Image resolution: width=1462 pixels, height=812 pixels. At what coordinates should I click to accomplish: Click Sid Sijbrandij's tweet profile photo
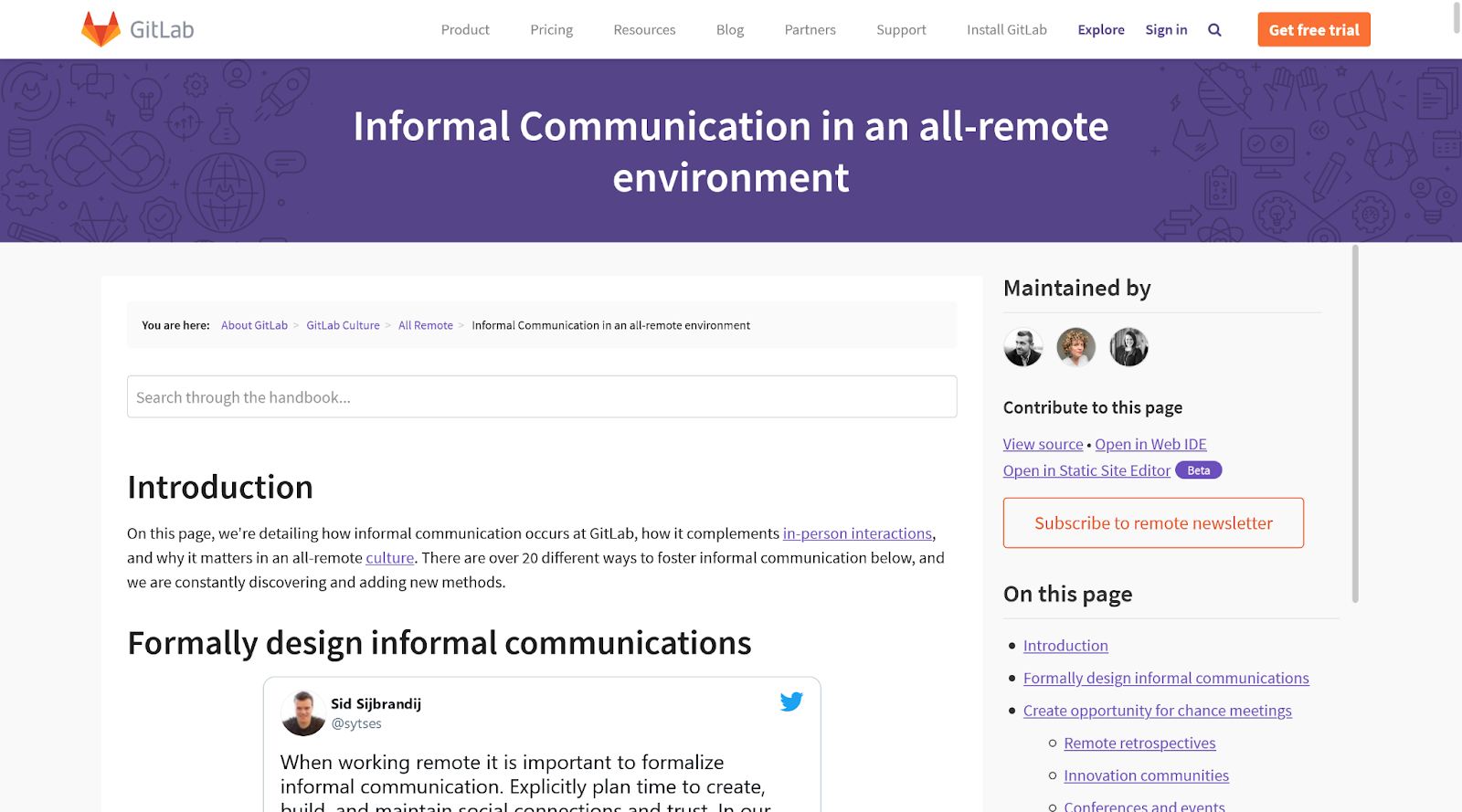pyautogui.click(x=303, y=713)
